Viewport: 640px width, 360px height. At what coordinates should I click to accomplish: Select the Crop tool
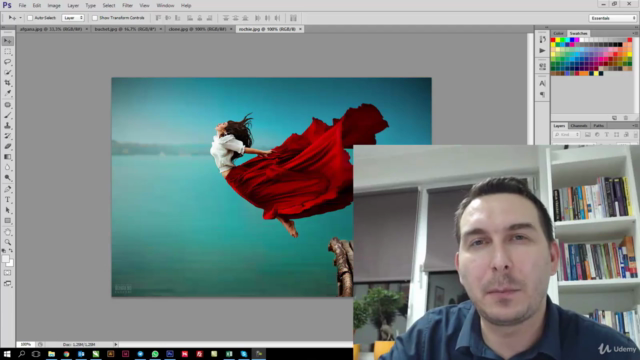8,83
